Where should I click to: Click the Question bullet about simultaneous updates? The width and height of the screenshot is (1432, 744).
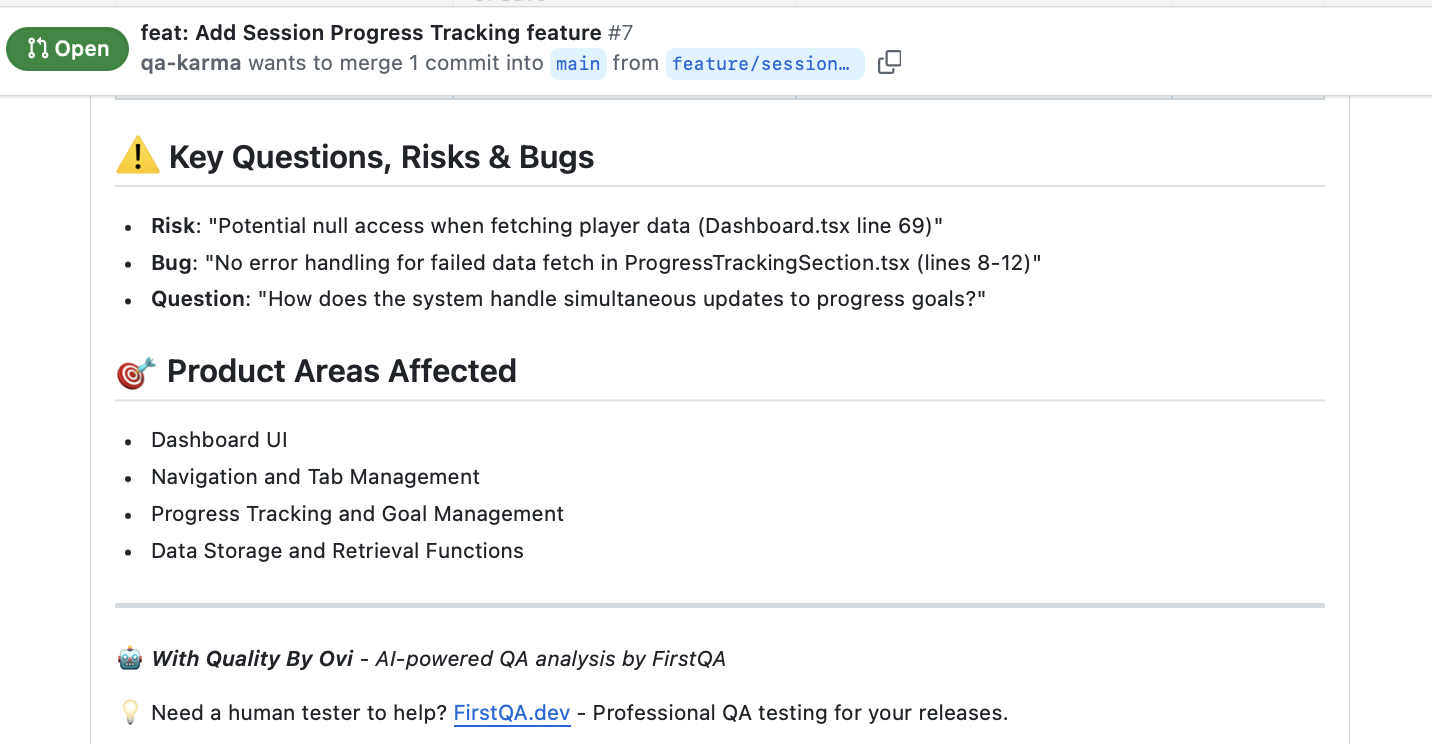click(x=568, y=299)
